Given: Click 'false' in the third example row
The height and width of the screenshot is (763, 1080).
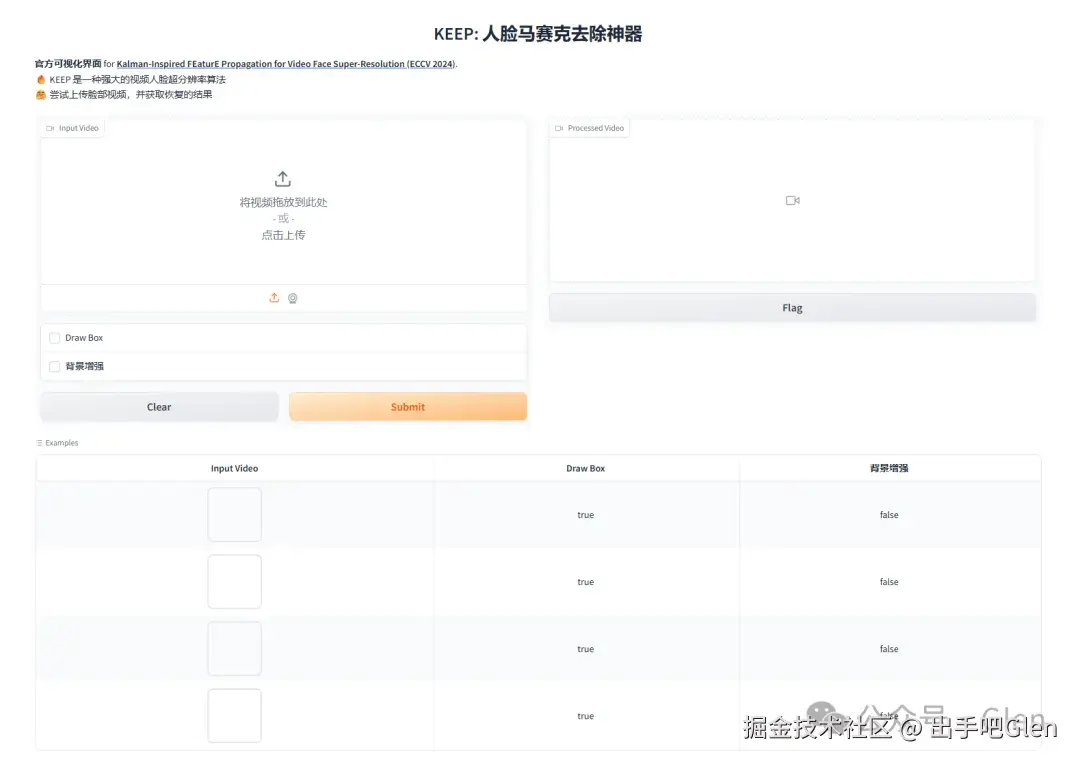Looking at the screenshot, I should point(889,649).
